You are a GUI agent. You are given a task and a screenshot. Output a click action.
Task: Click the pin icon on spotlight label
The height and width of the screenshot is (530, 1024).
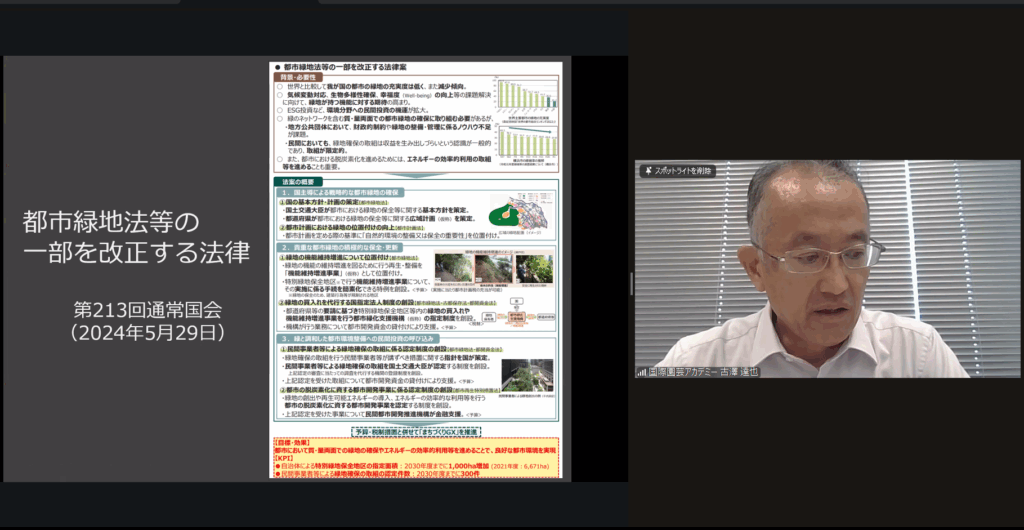click(646, 171)
